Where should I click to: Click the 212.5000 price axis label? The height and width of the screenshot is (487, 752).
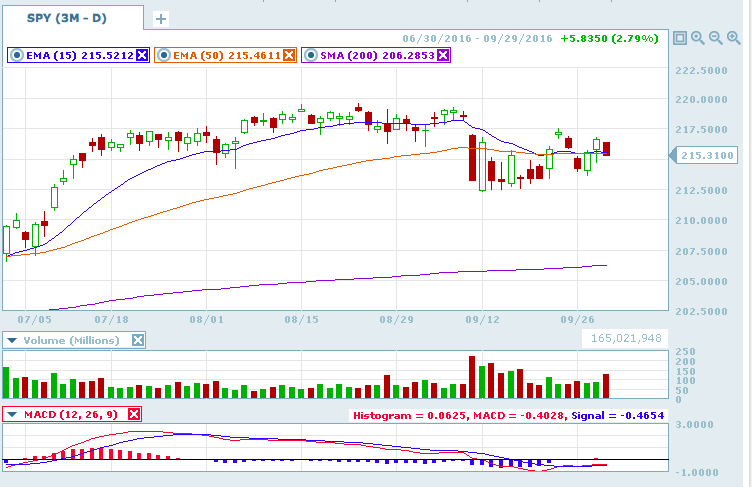point(701,190)
